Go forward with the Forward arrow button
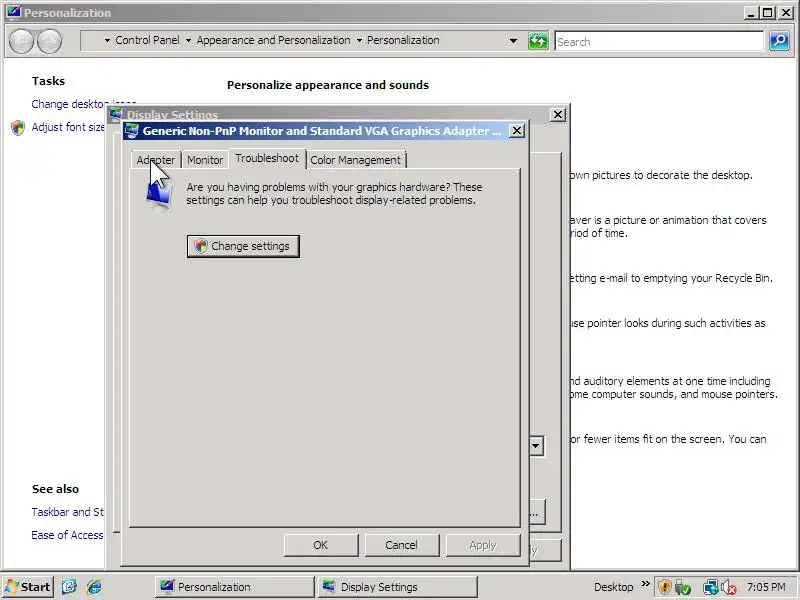Image resolution: width=800 pixels, height=600 pixels. point(49,41)
